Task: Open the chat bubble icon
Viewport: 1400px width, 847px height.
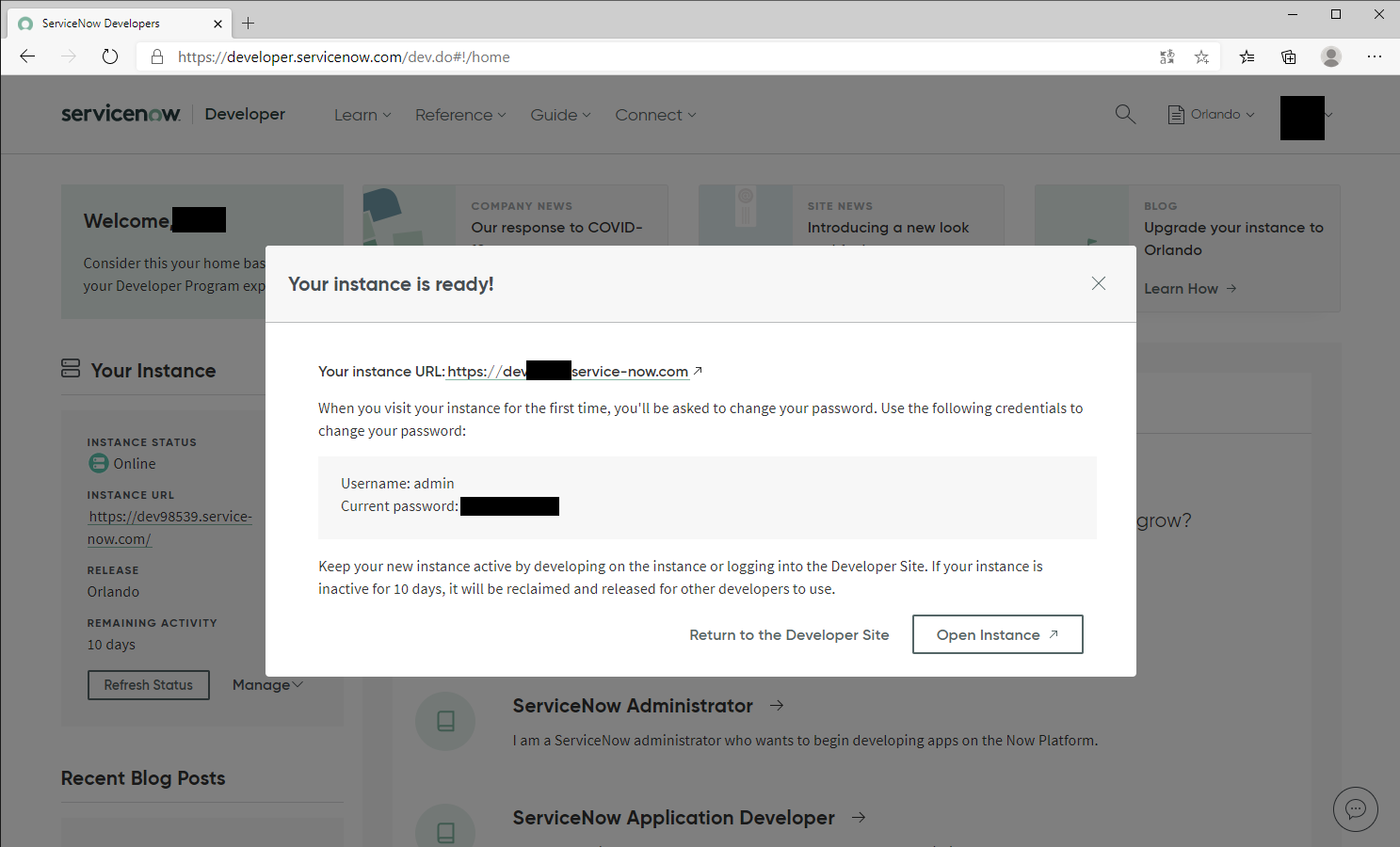Action: coord(1356,809)
